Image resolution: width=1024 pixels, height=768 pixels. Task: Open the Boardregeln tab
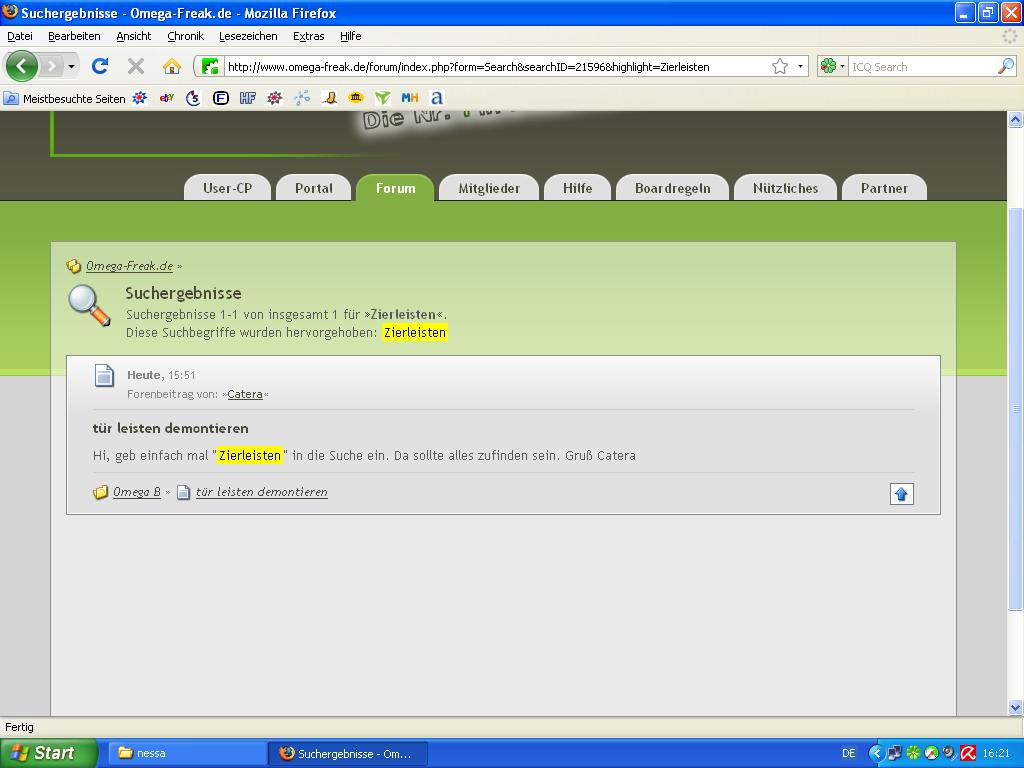[x=672, y=188]
